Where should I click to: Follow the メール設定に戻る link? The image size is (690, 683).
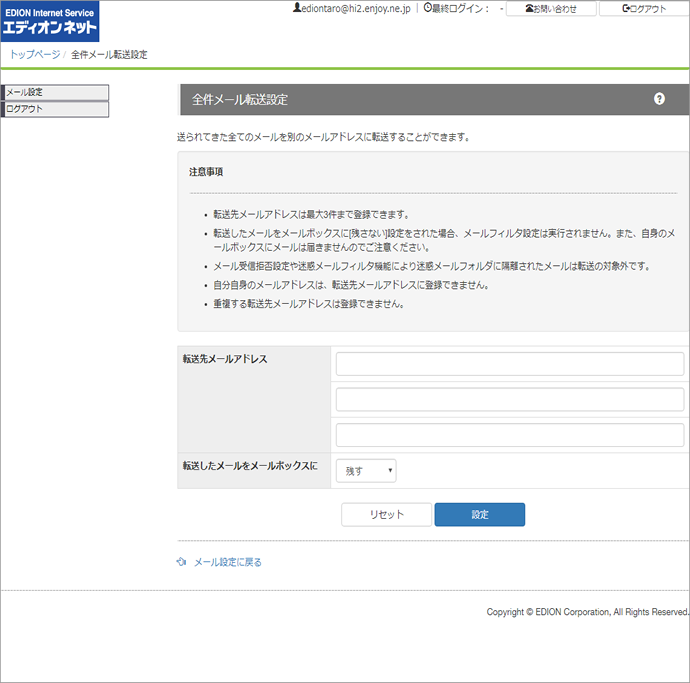coord(228,562)
